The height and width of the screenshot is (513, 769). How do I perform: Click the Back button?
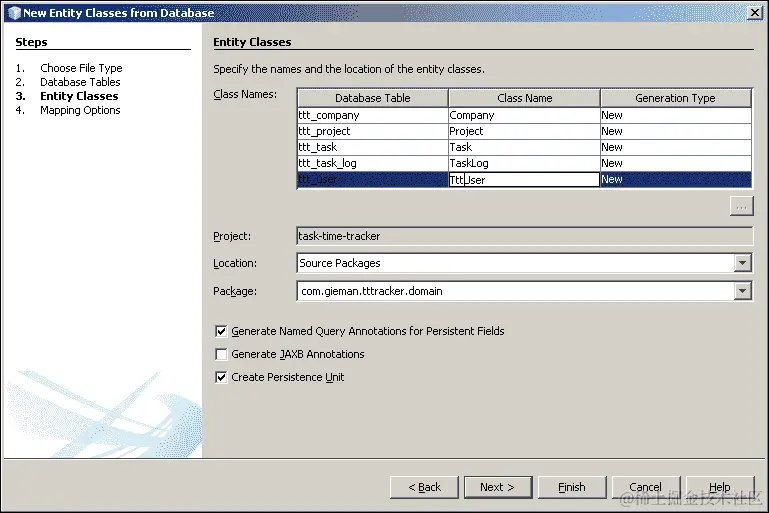pos(424,487)
